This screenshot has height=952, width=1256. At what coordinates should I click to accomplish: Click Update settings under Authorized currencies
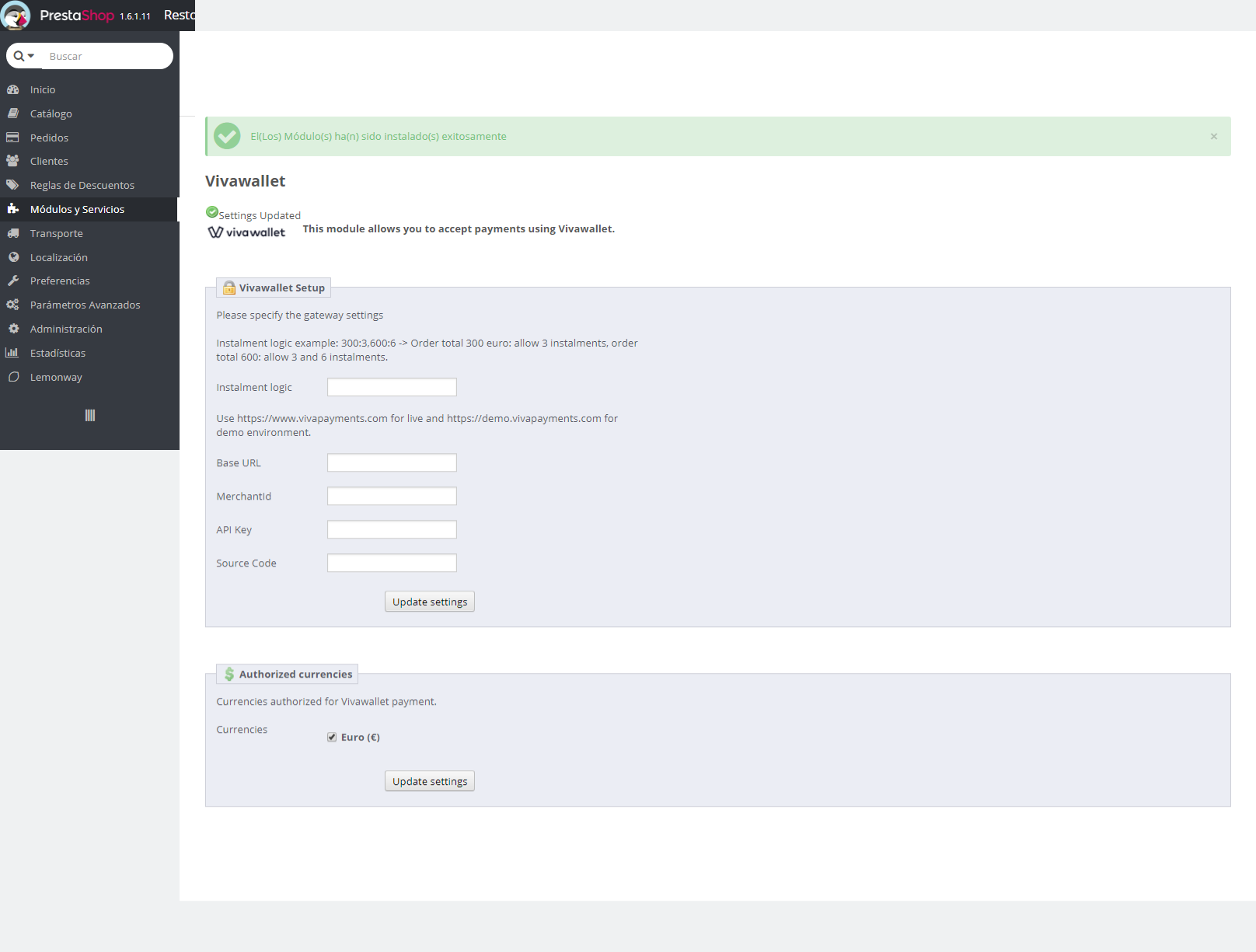(430, 781)
